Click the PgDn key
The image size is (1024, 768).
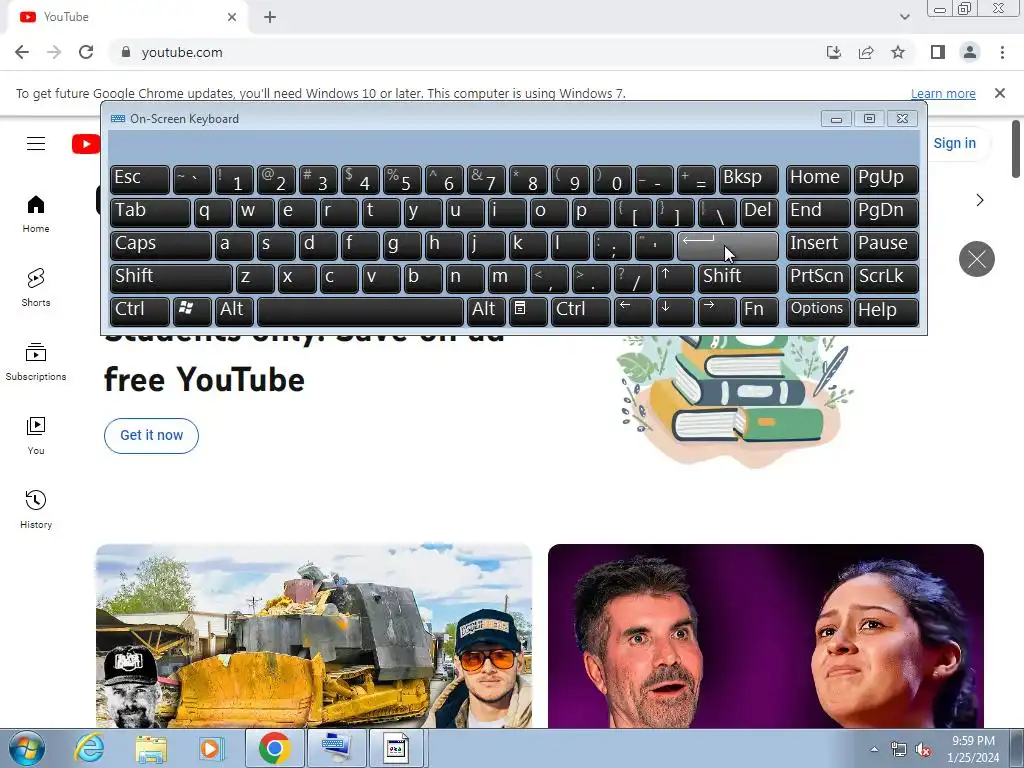click(x=886, y=212)
